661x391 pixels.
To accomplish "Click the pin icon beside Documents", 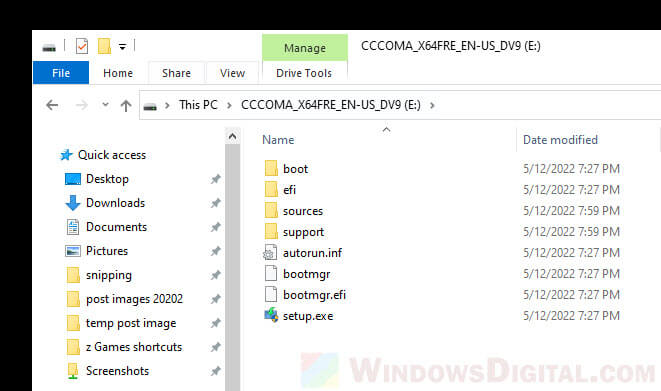I will (x=215, y=227).
